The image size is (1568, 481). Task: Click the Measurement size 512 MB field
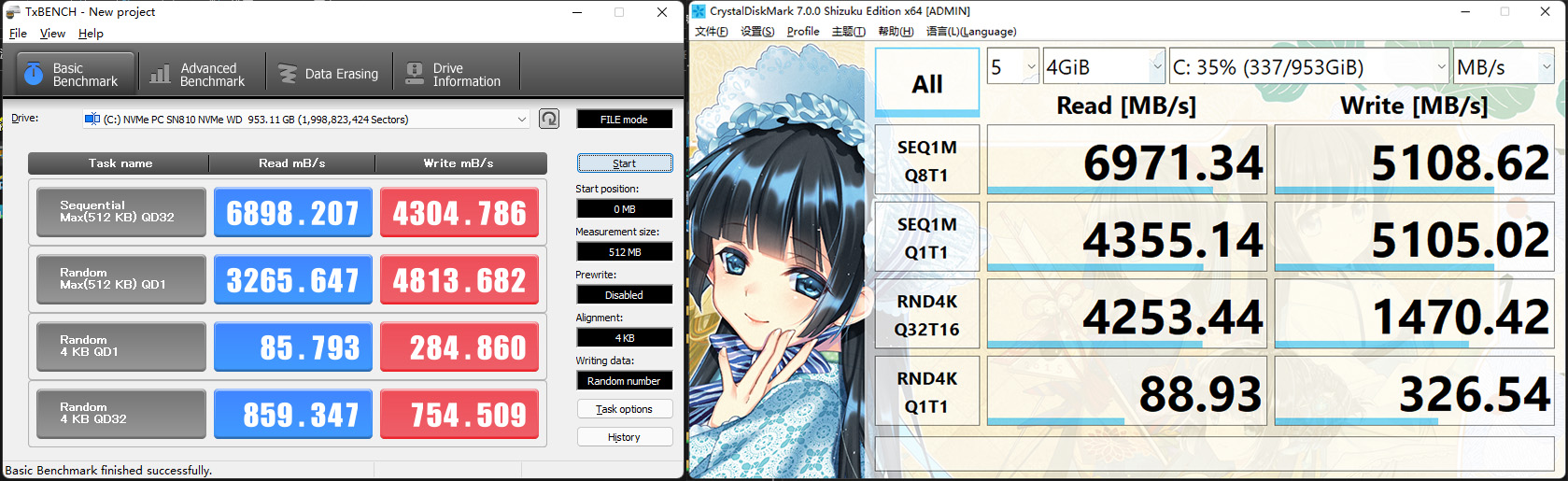(624, 252)
